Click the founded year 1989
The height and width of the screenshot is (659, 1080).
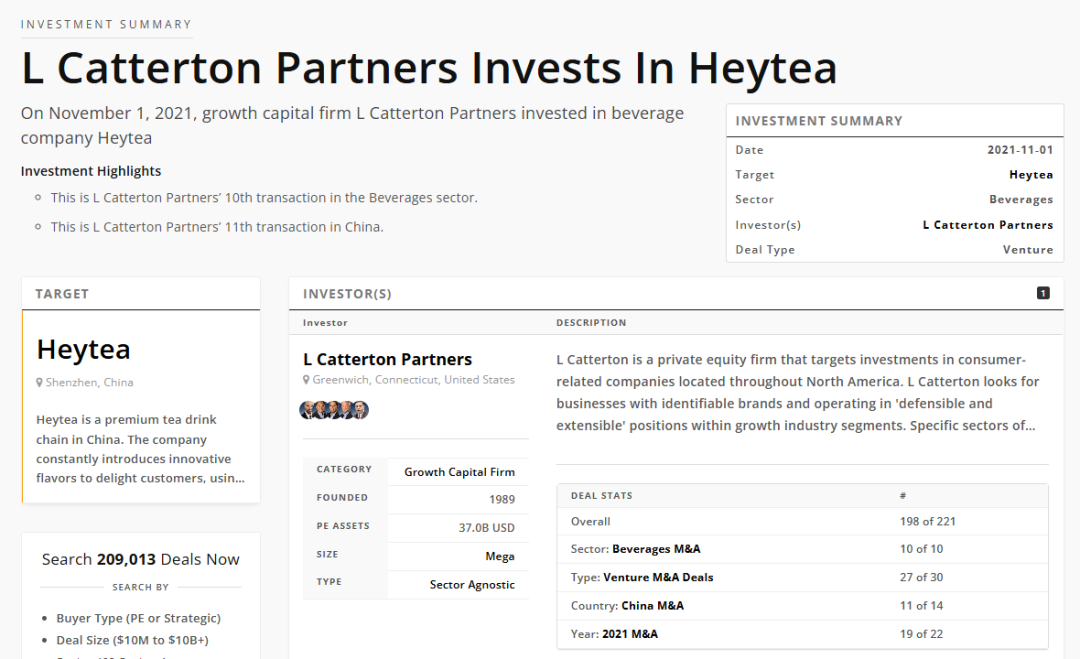(x=502, y=499)
